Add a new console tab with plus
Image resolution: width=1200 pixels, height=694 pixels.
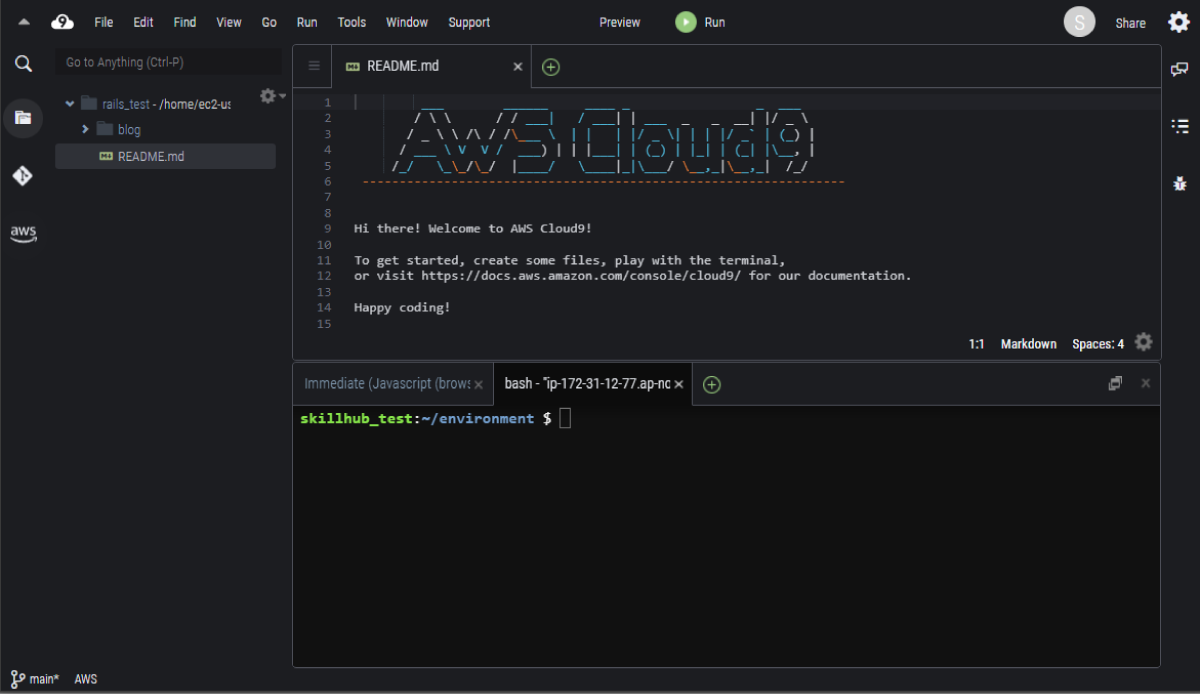tap(711, 385)
